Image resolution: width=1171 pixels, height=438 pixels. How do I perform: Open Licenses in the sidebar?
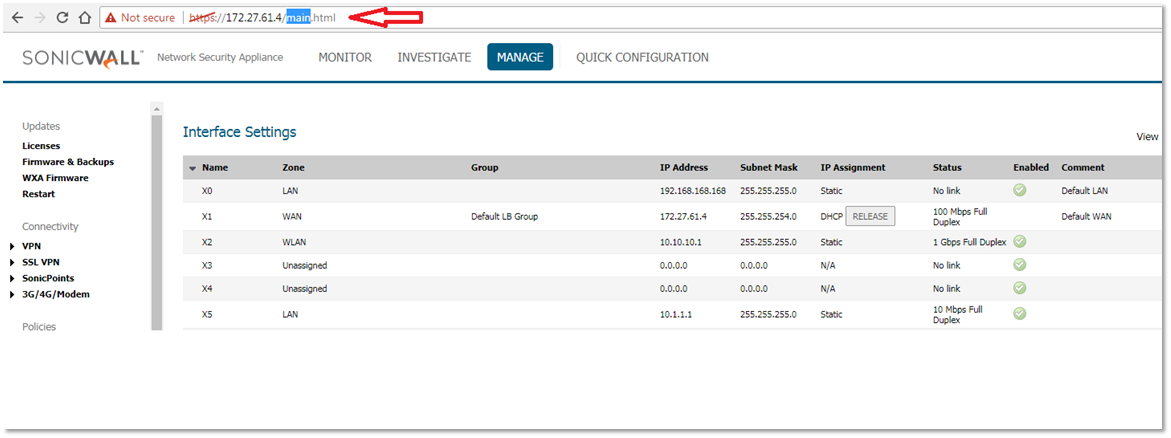click(x=41, y=146)
